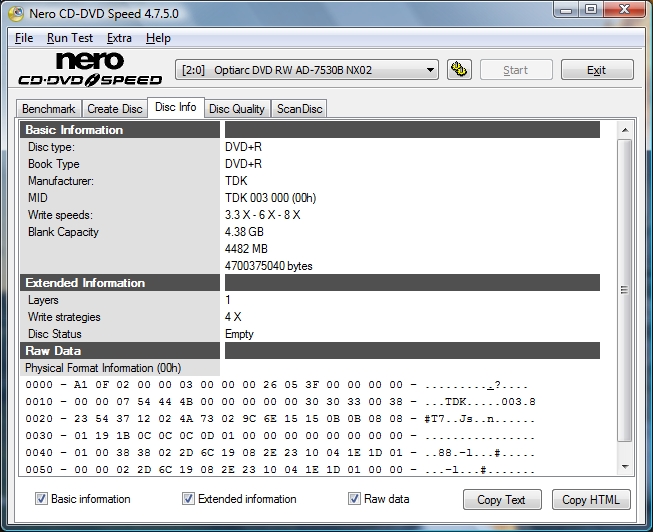The height and width of the screenshot is (532, 653).
Task: Maximize the Nero CD-DVD Speed window
Action: point(591,10)
